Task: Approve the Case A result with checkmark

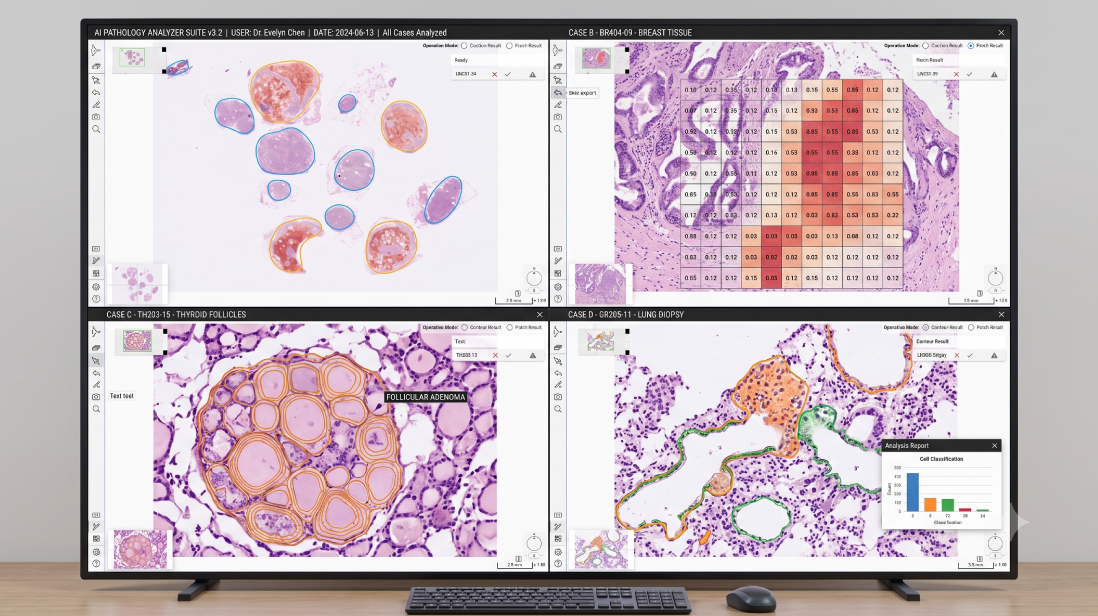Action: (508, 74)
